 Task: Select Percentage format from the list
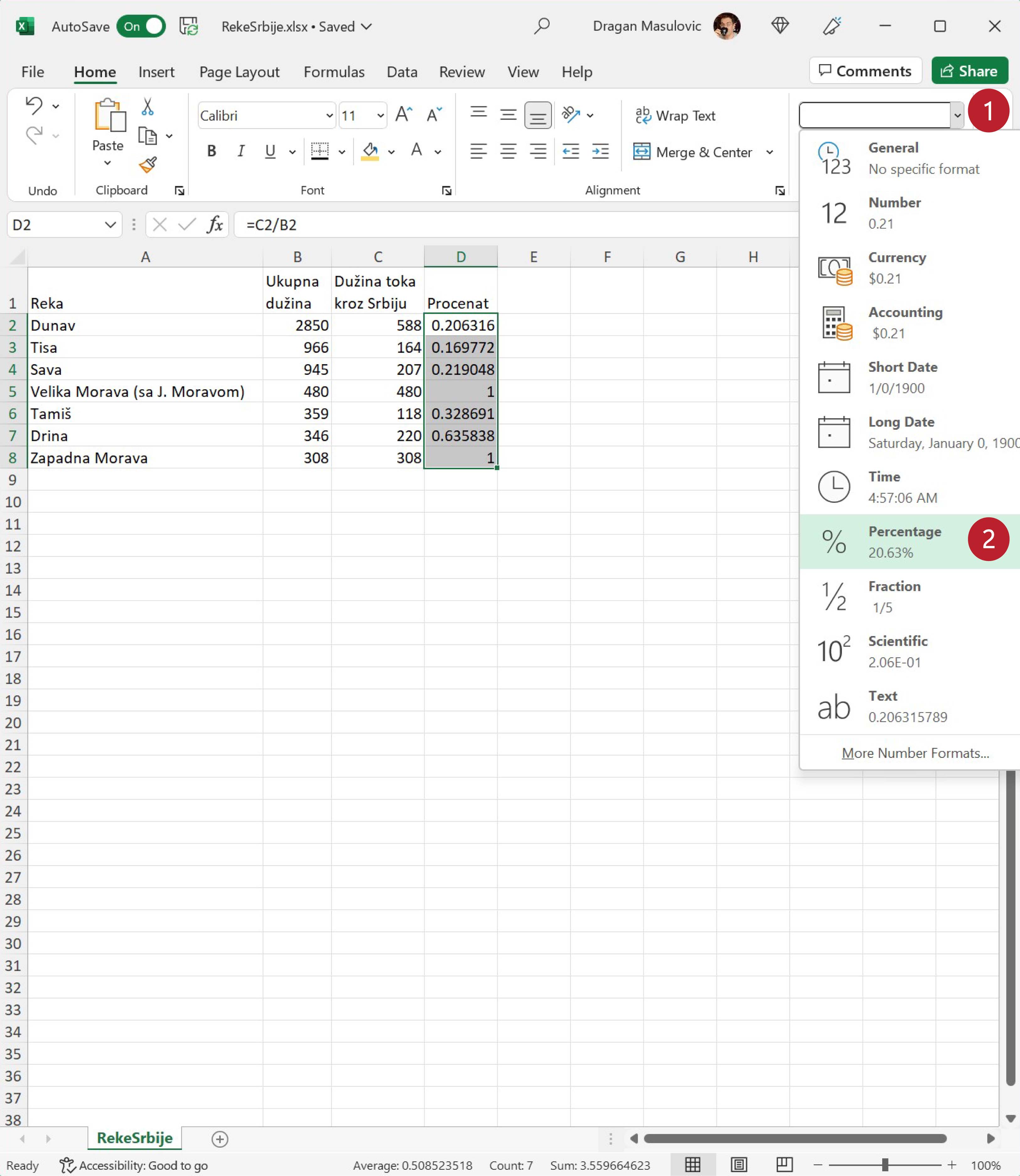[x=904, y=541]
